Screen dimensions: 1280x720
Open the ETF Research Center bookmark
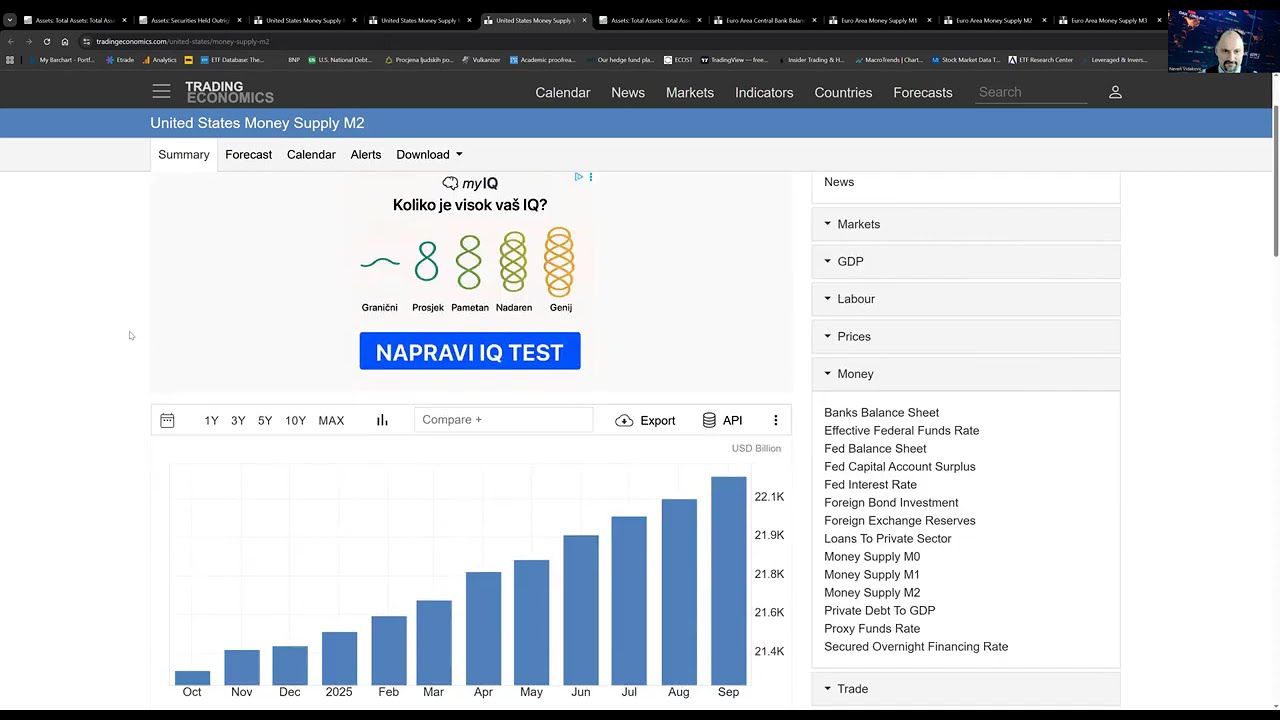[x=1041, y=60]
